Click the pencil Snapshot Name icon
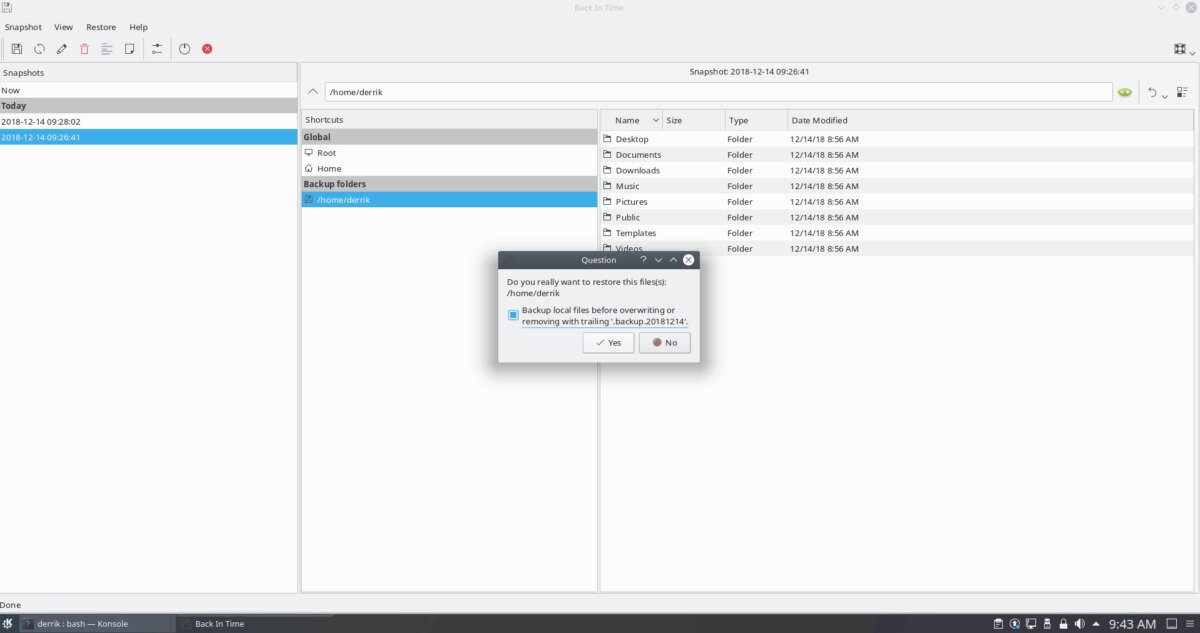Screen dimensions: 1200x633 (x=62, y=48)
